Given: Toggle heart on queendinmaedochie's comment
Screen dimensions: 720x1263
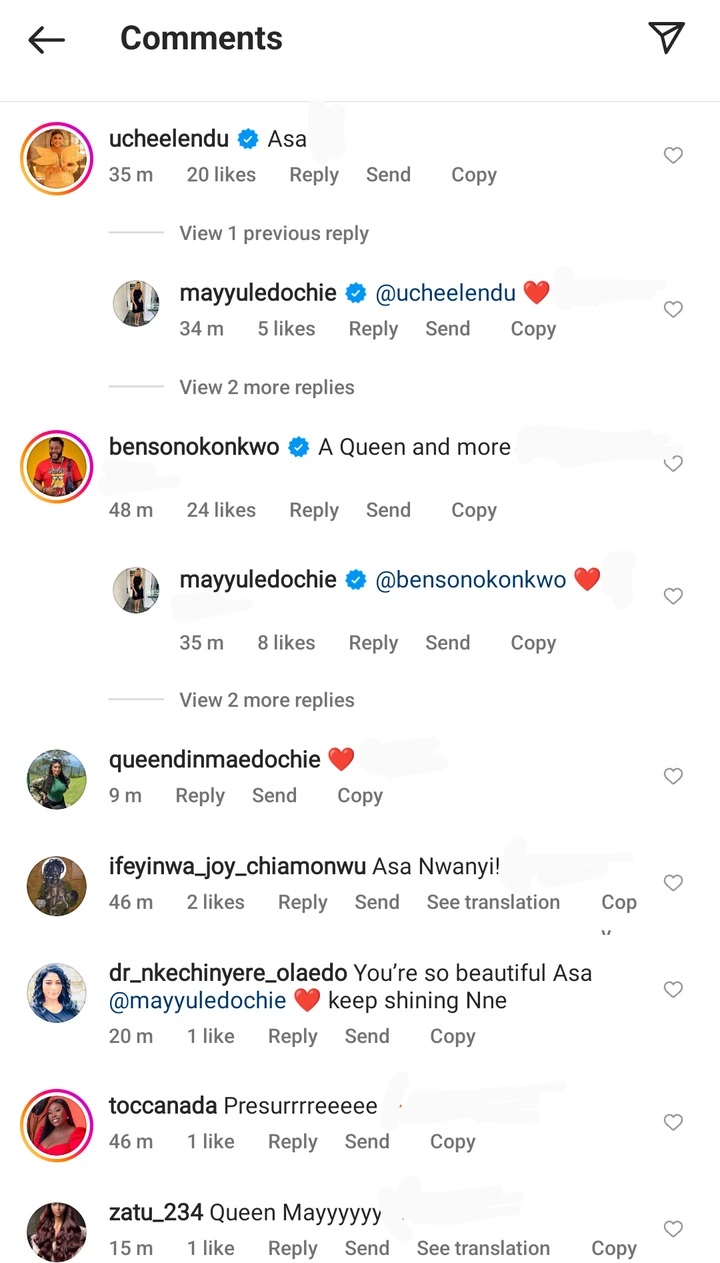Looking at the screenshot, I should coord(673,776).
